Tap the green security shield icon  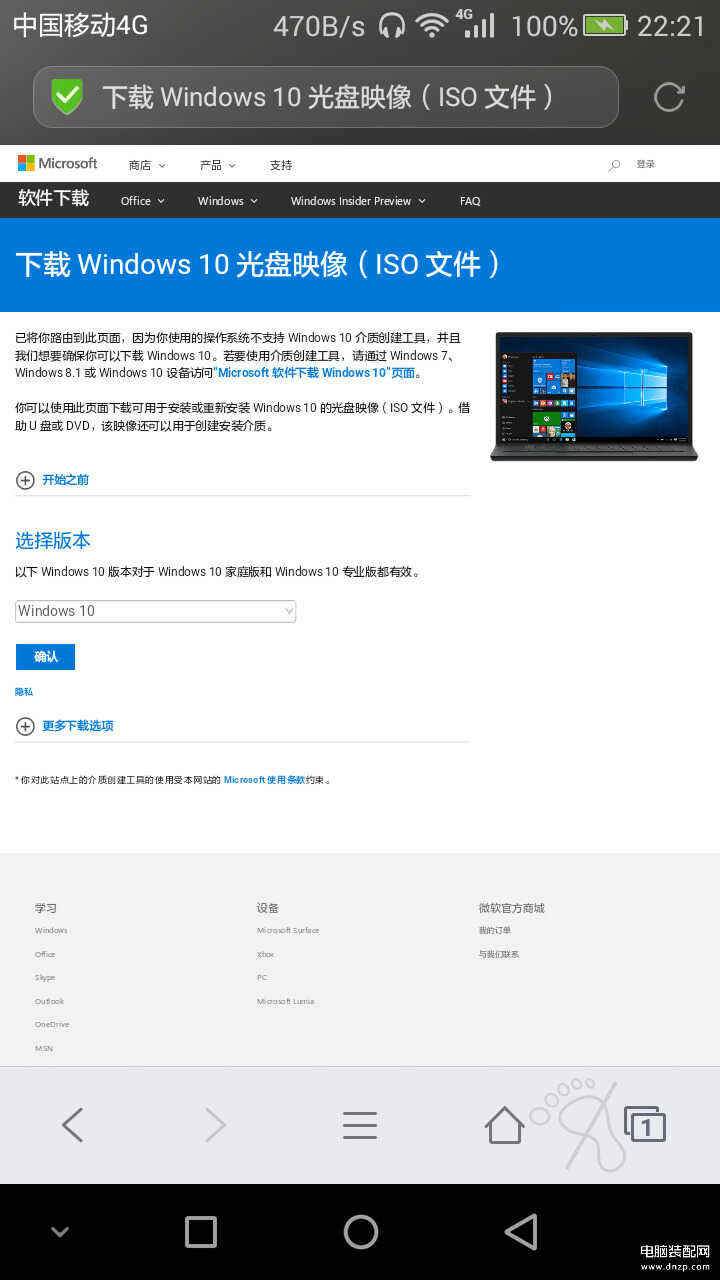tap(67, 97)
